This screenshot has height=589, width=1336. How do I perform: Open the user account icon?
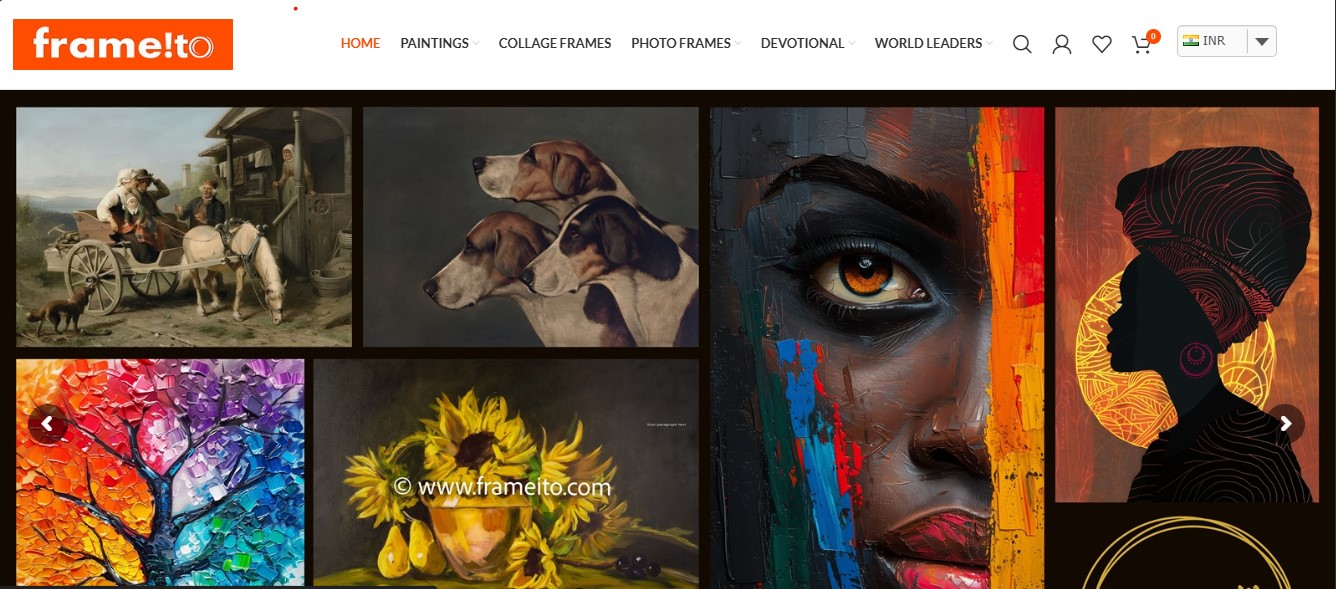1062,44
